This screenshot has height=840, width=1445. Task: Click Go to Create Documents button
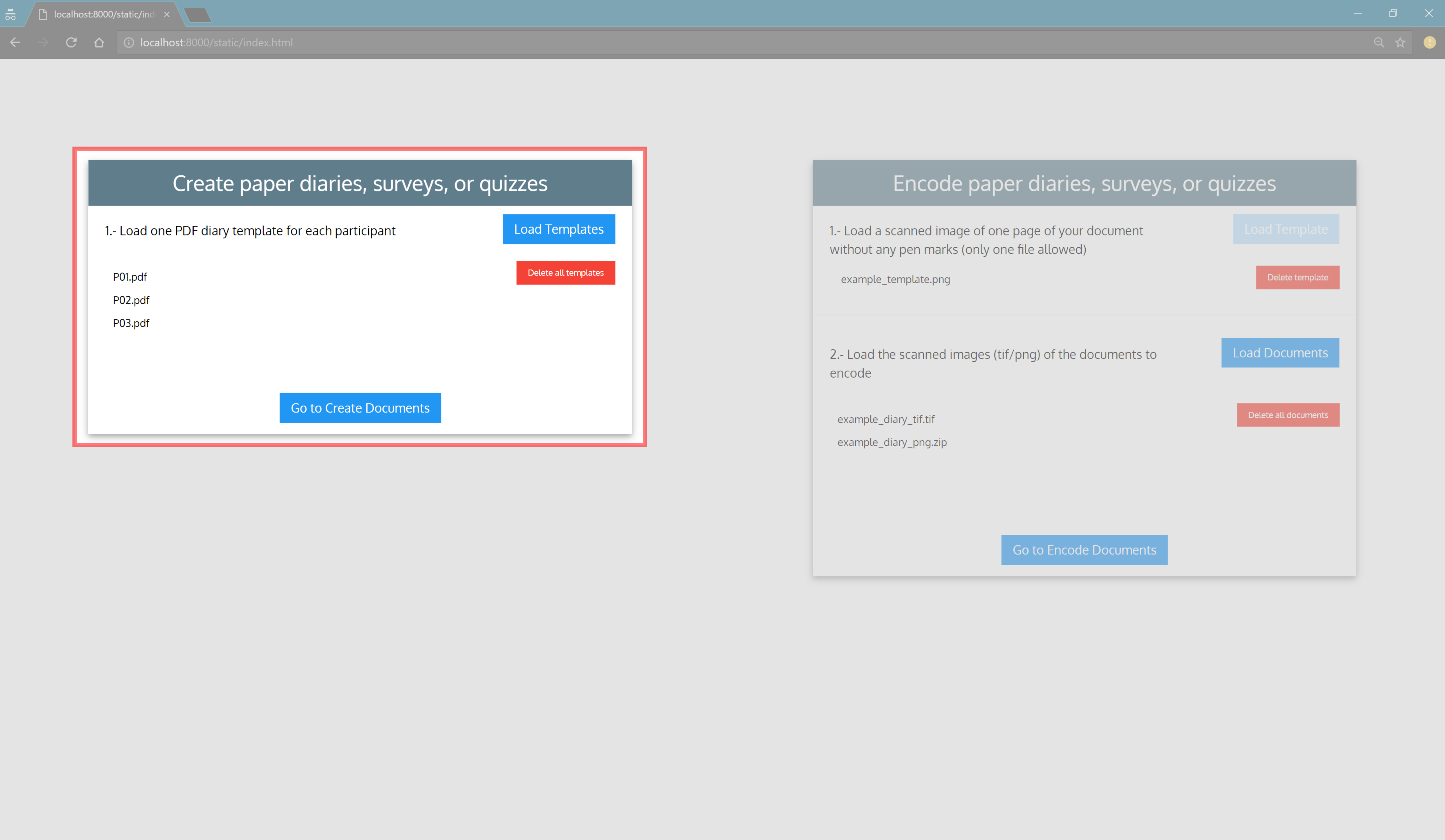(360, 408)
